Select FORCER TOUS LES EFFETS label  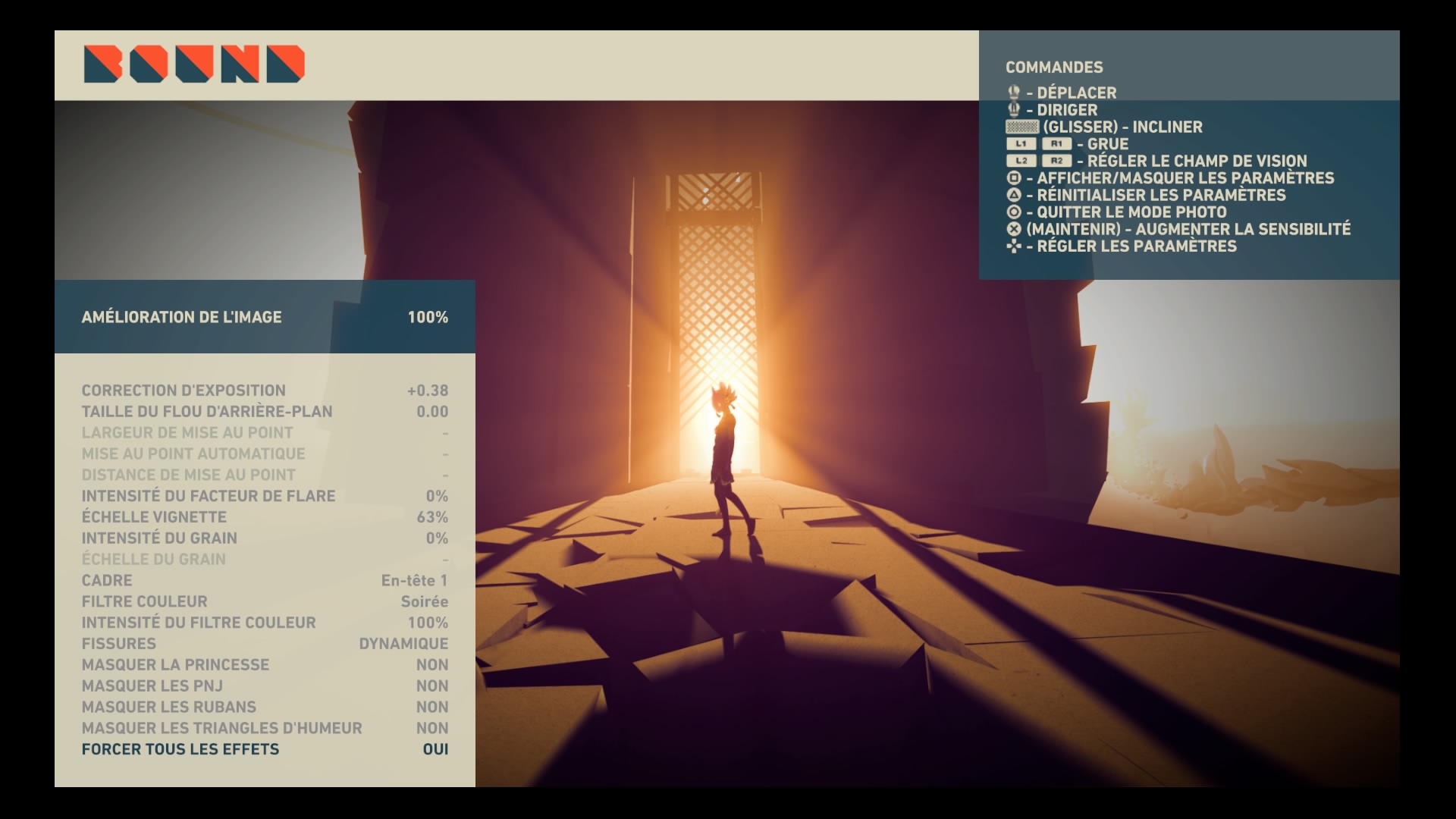point(180,749)
